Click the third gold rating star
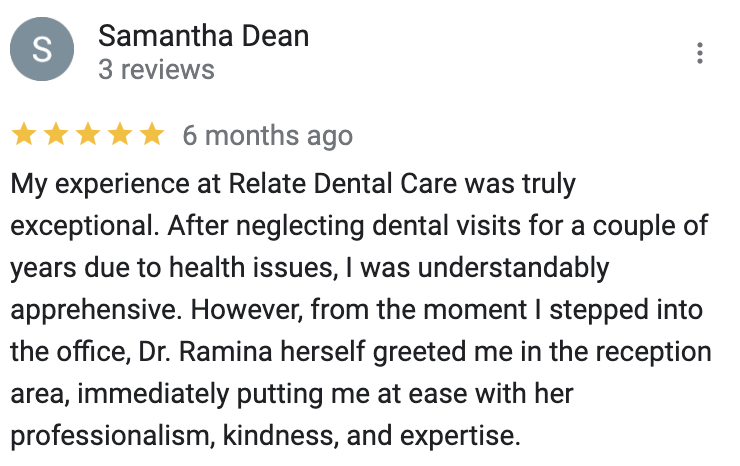 (88, 135)
